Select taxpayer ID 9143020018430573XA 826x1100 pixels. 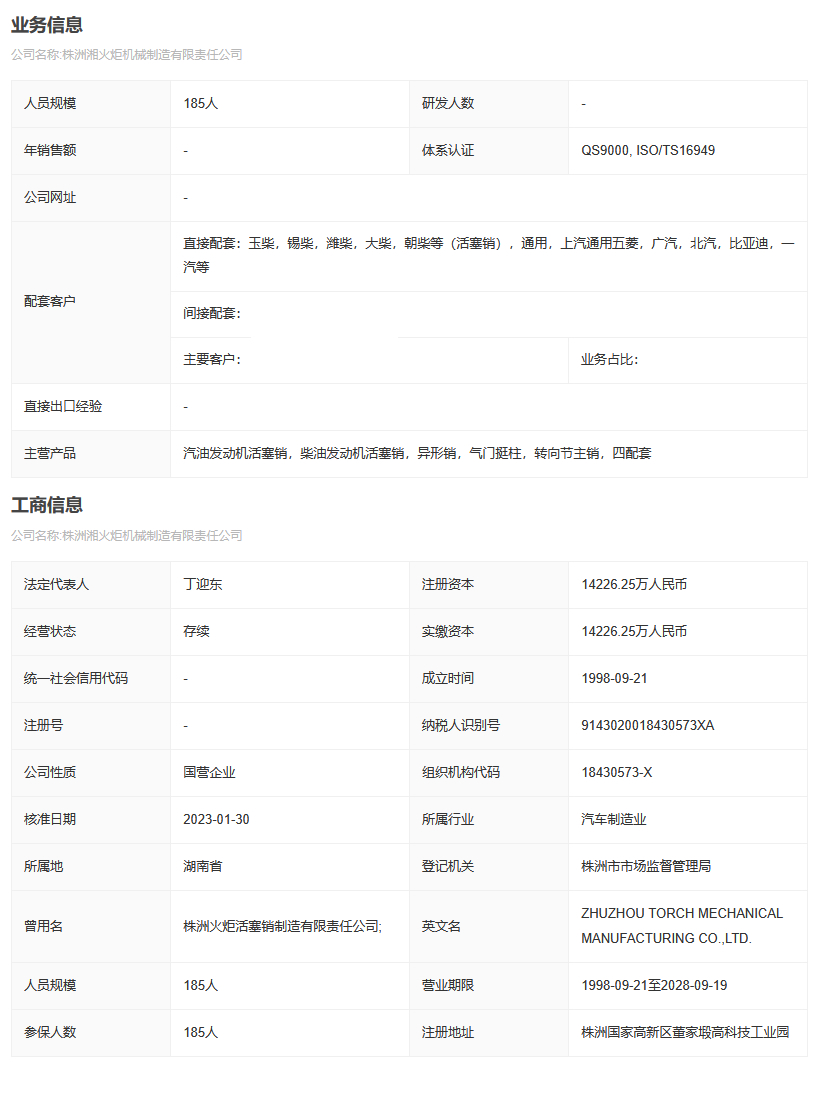[648, 726]
